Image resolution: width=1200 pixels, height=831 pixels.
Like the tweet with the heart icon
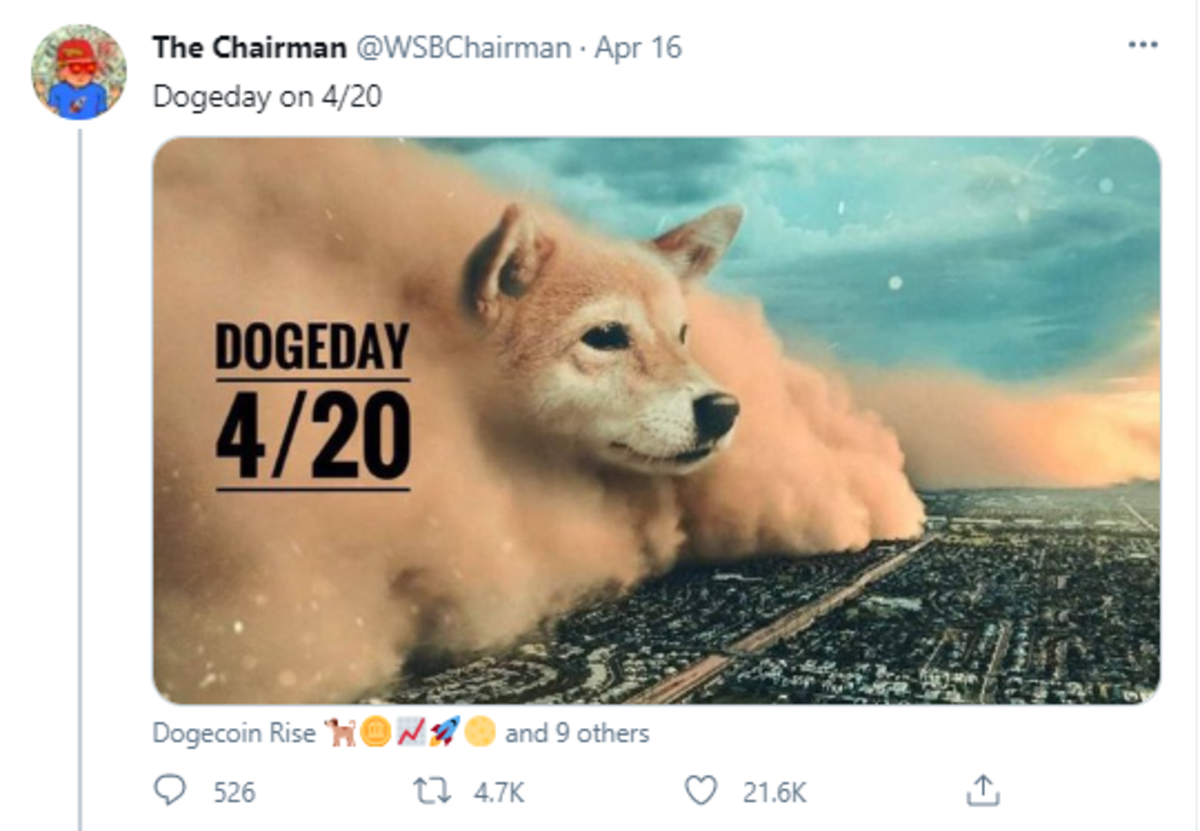(701, 792)
